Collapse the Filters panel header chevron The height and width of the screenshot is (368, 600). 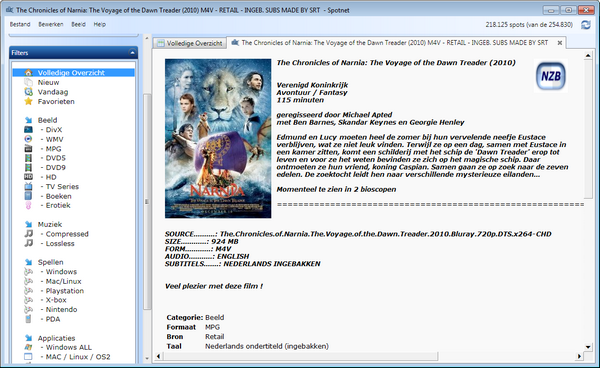pyautogui.click(x=132, y=53)
